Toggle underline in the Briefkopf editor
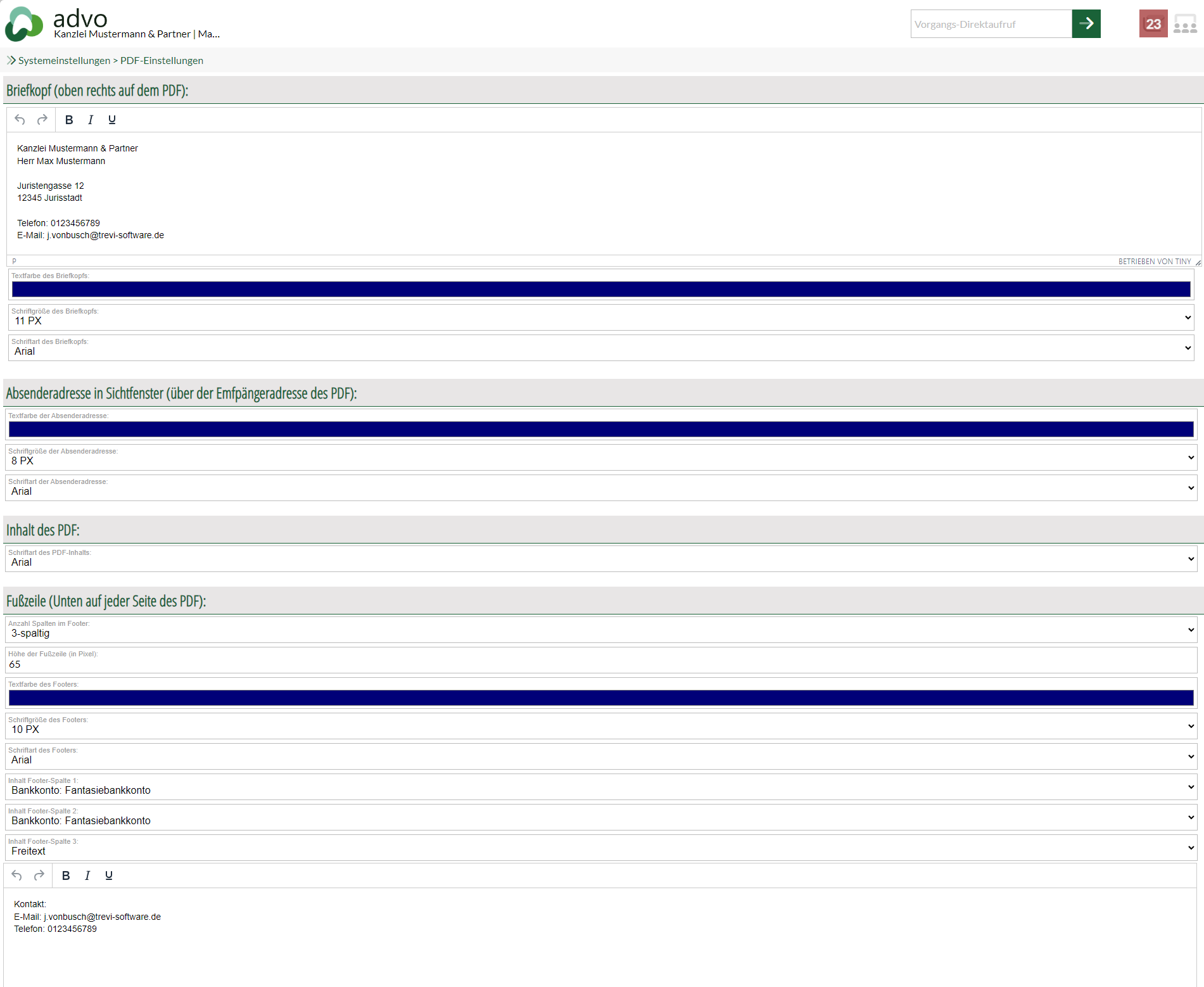This screenshot has height=987, width=1204. point(112,120)
